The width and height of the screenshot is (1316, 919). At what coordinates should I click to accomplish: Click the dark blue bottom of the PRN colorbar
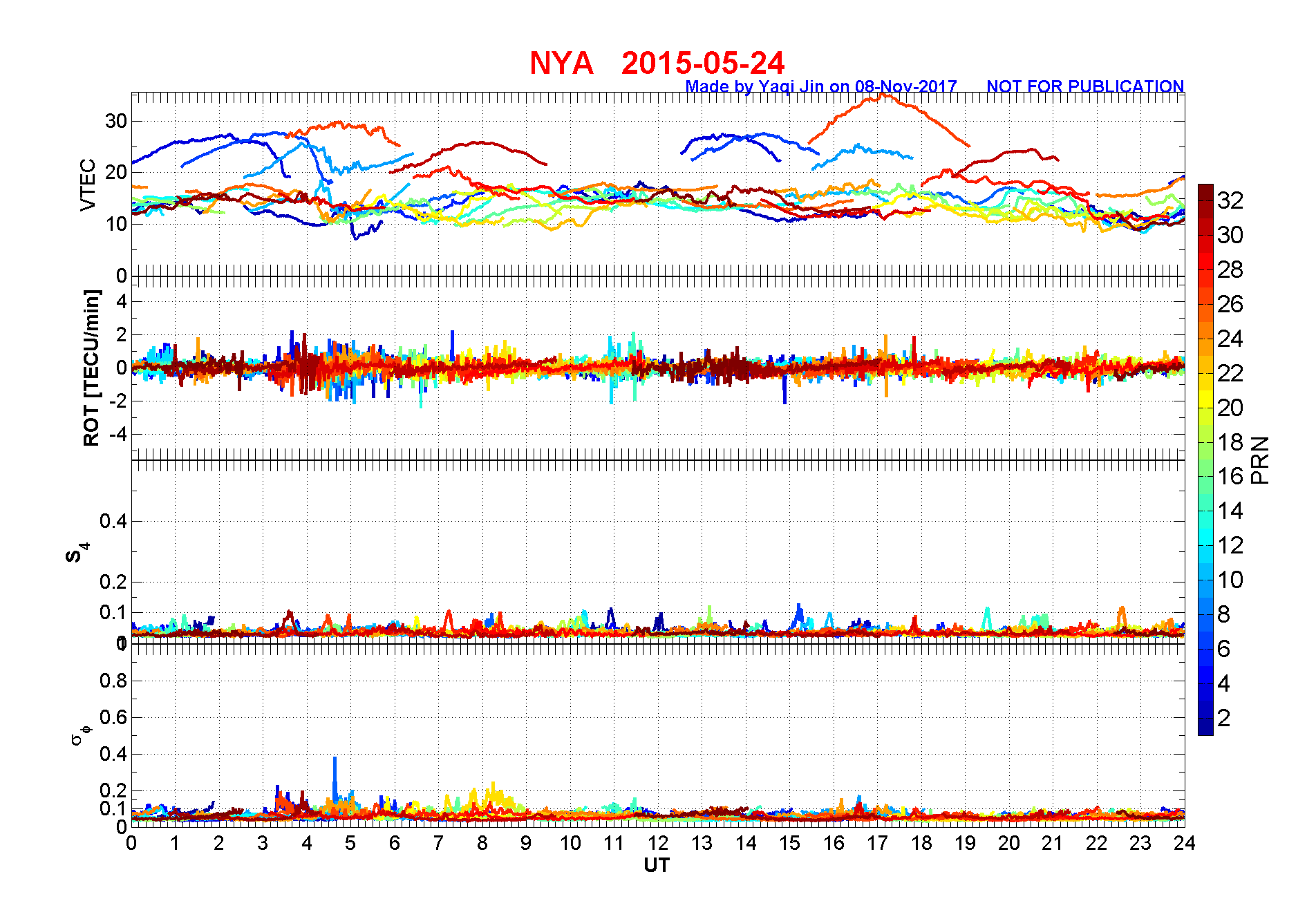click(1205, 728)
